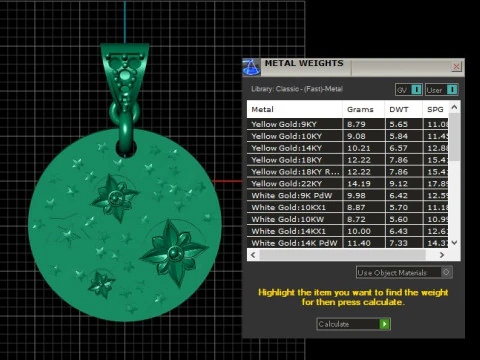Select the Yellow Gold:22KY row

pyautogui.click(x=348, y=184)
